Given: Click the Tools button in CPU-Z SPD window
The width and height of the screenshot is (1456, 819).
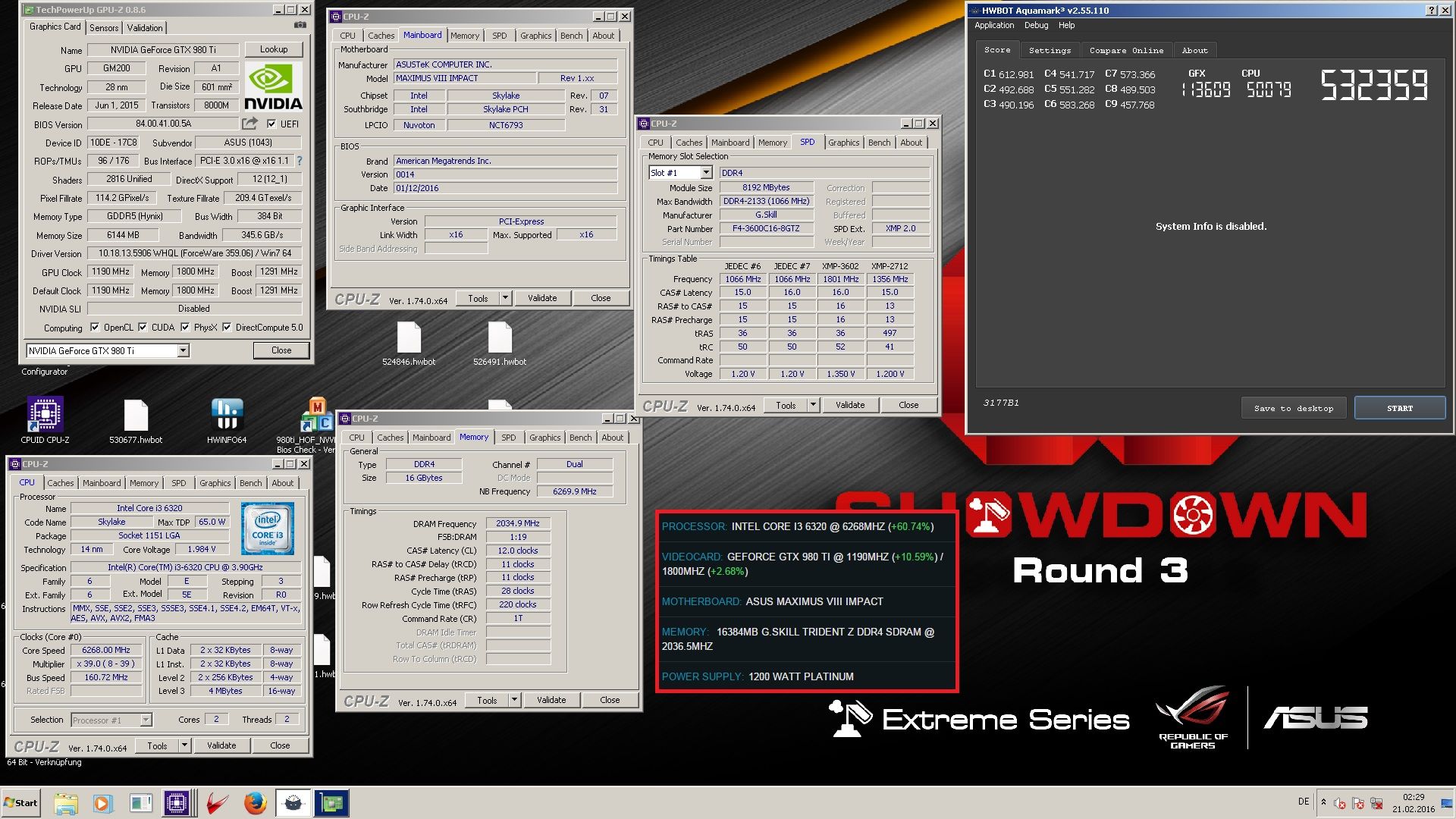Looking at the screenshot, I should [786, 405].
